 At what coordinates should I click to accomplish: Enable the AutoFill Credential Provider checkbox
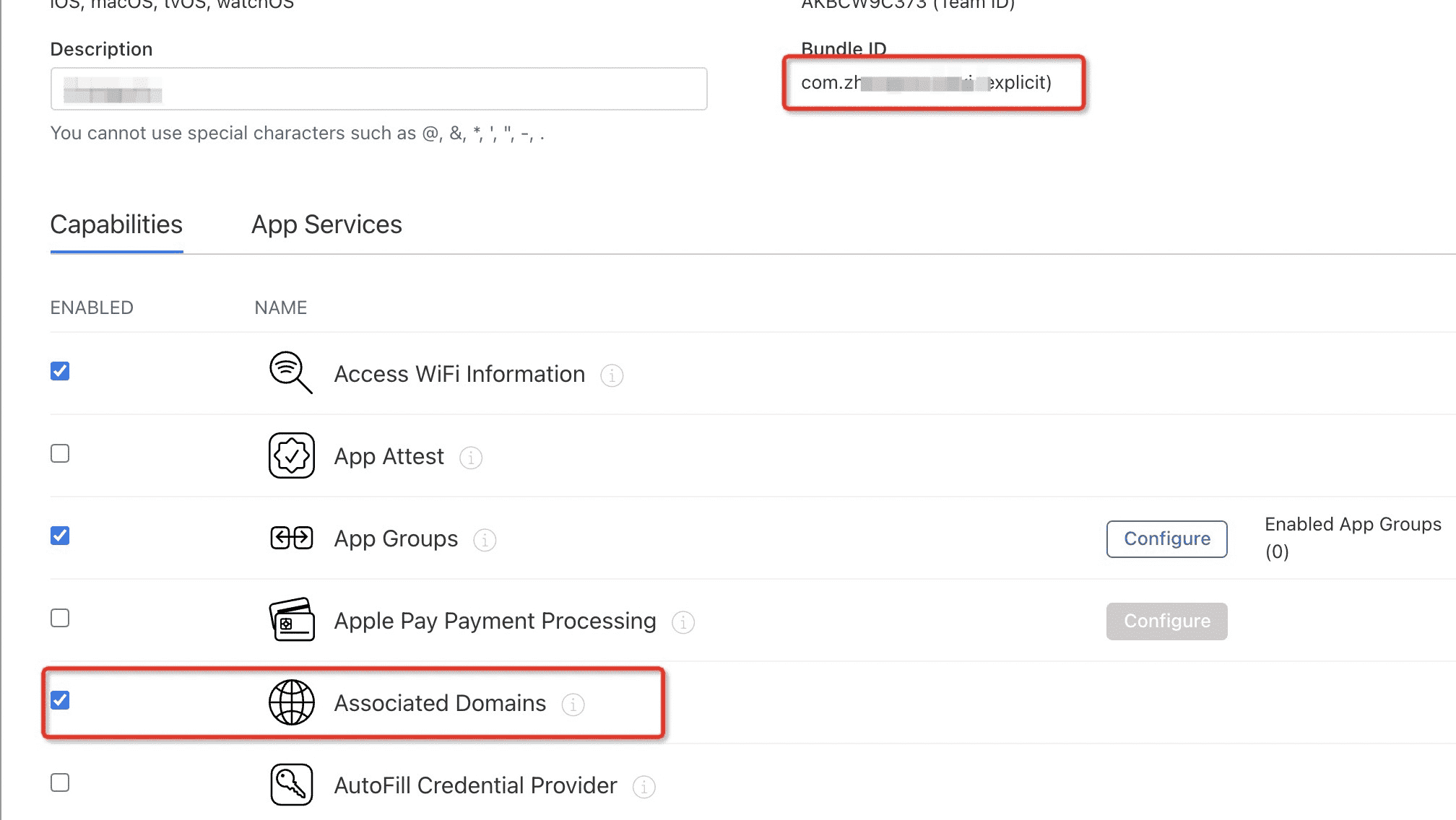click(x=61, y=783)
